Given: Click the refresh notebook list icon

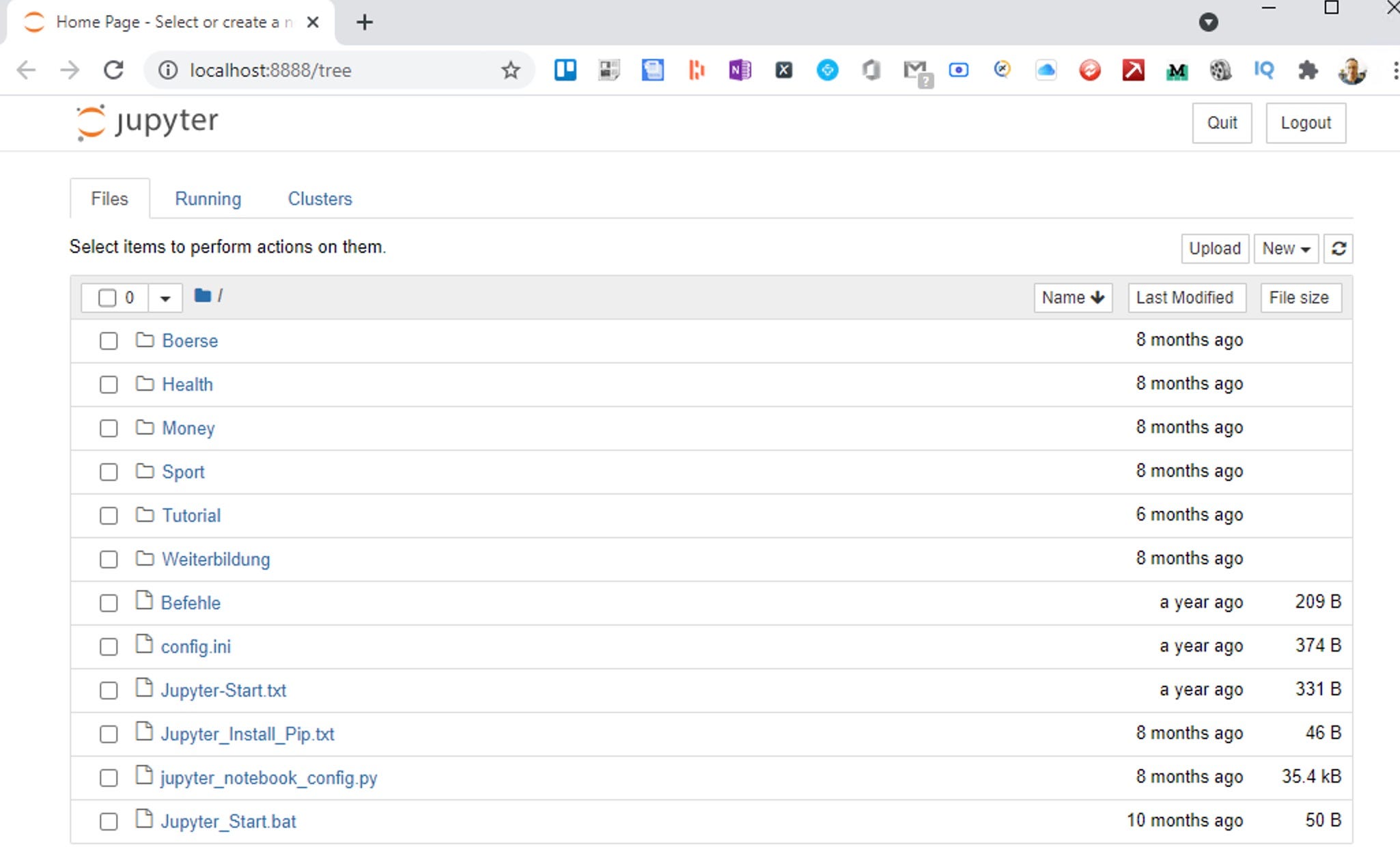Looking at the screenshot, I should coord(1338,249).
